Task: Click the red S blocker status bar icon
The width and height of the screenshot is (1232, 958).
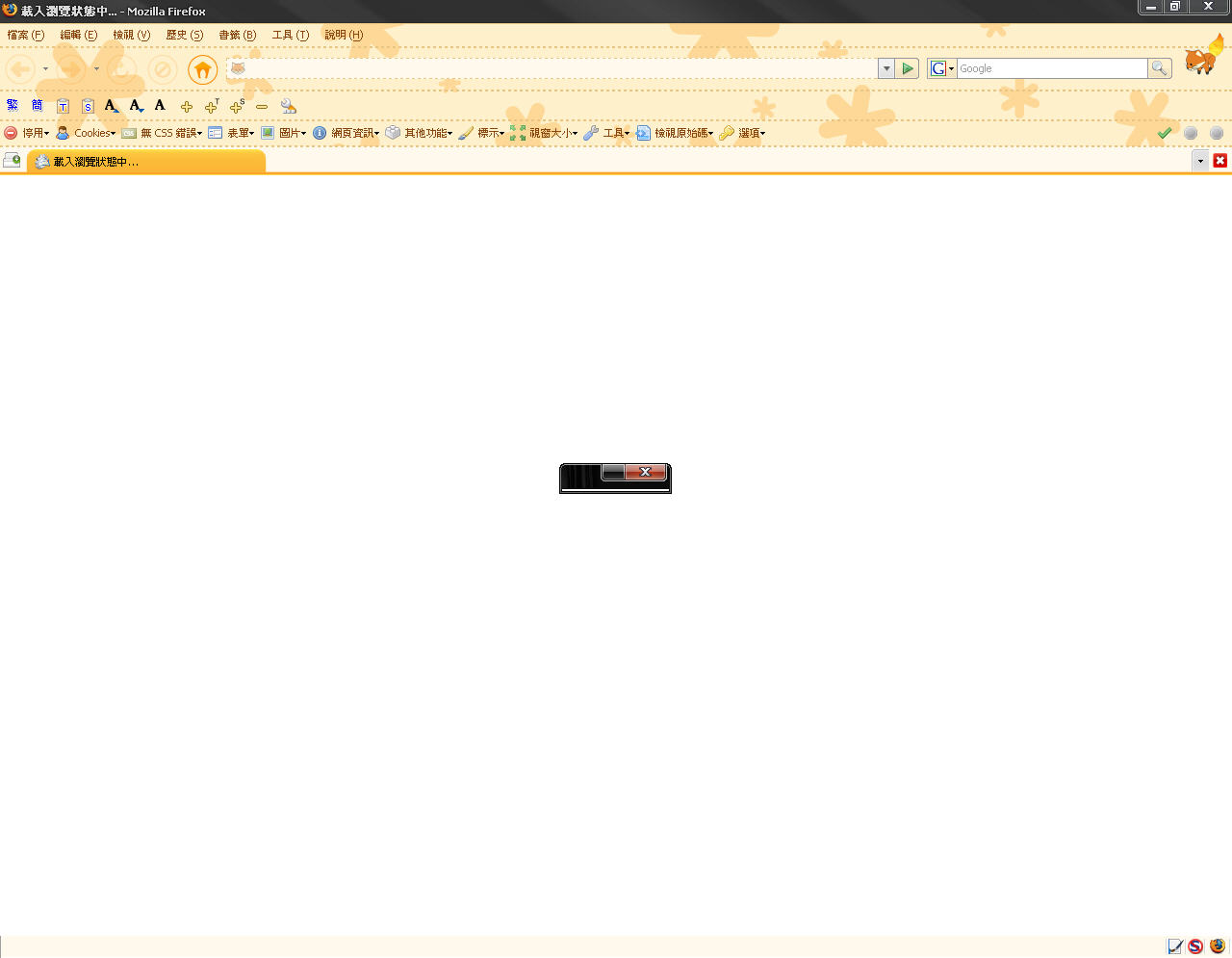Action: tap(1195, 946)
